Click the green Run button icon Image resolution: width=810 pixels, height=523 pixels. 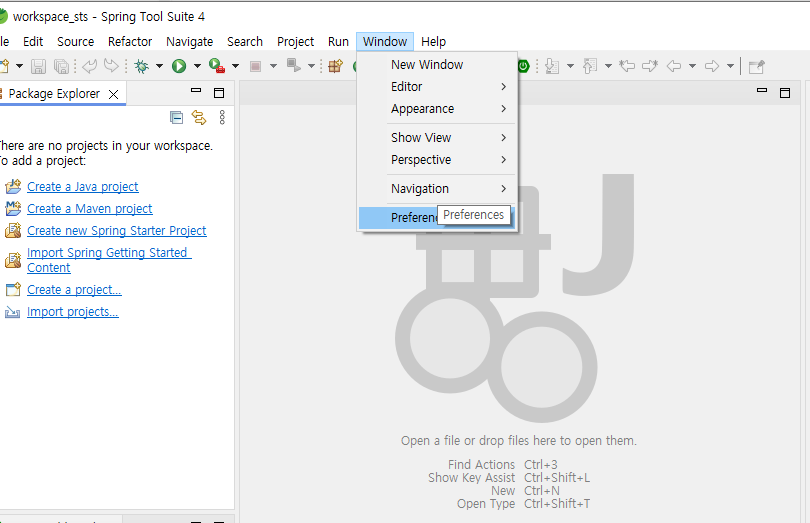pos(179,66)
